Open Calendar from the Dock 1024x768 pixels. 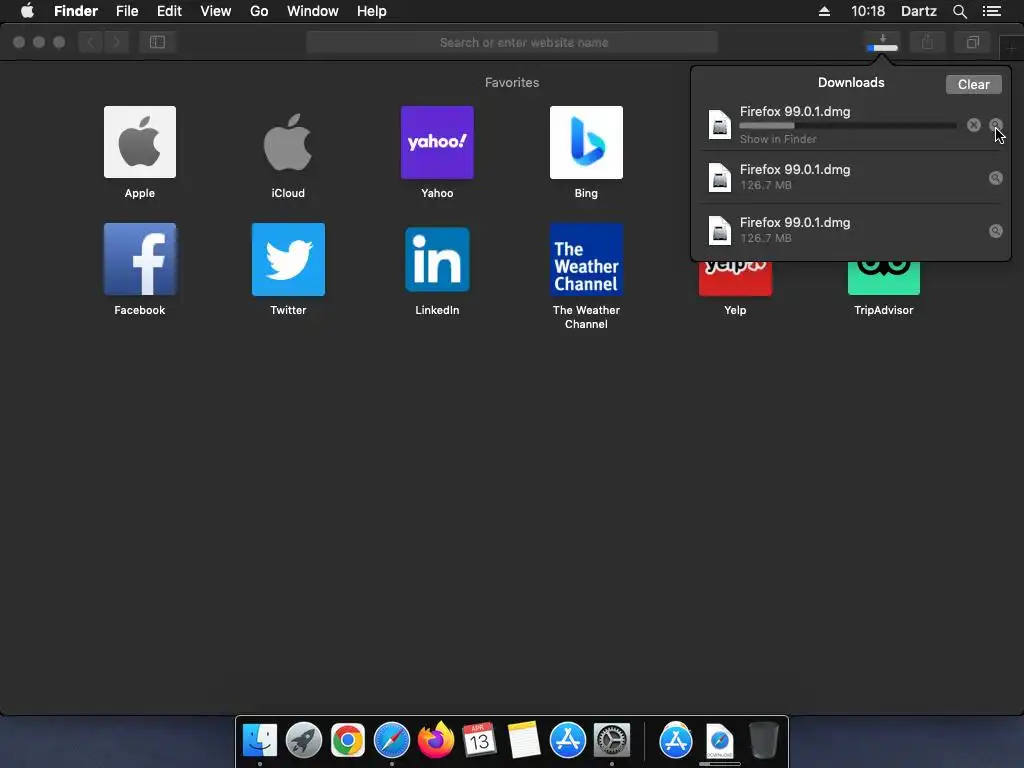479,740
